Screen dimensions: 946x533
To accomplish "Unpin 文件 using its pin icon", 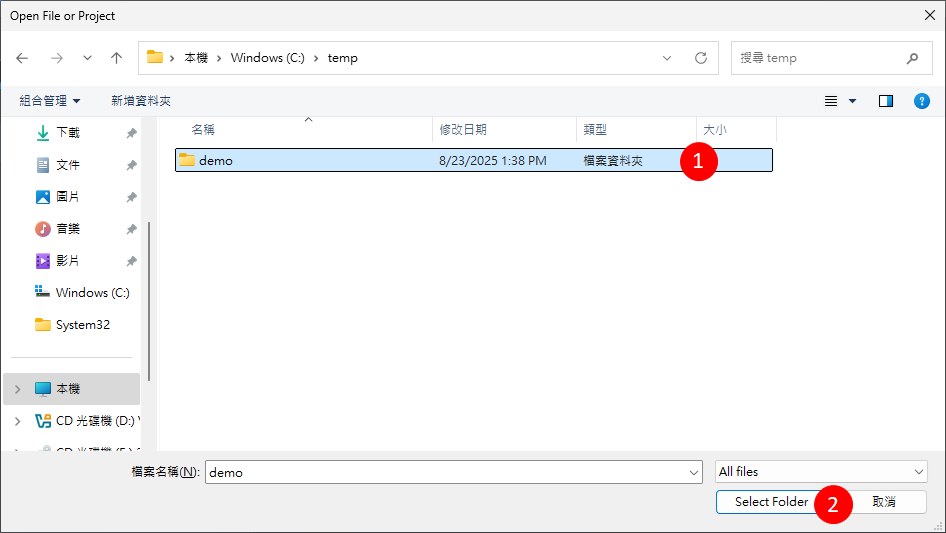I will pos(131,165).
